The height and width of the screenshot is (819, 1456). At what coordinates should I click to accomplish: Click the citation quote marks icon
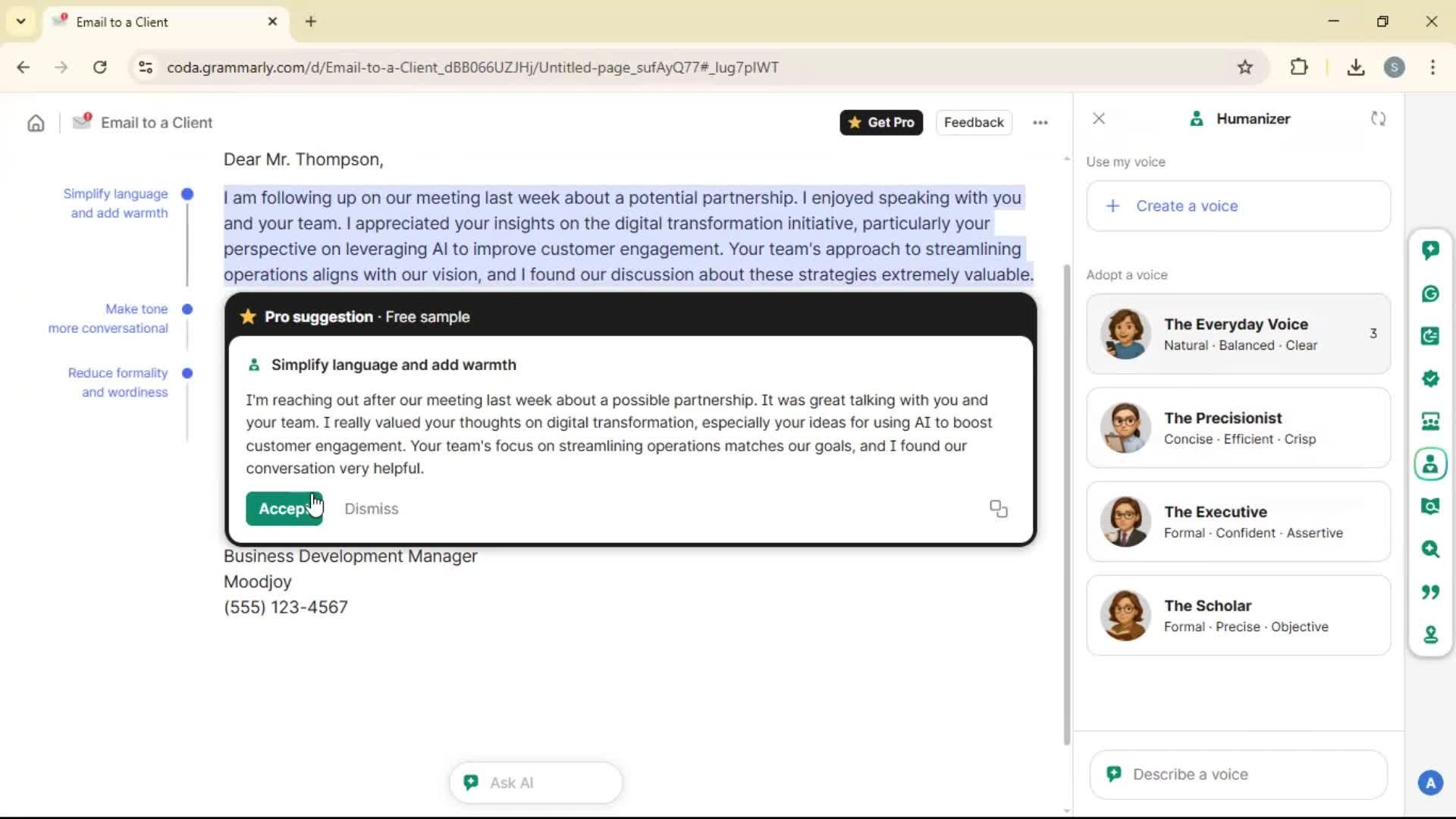tap(1430, 591)
